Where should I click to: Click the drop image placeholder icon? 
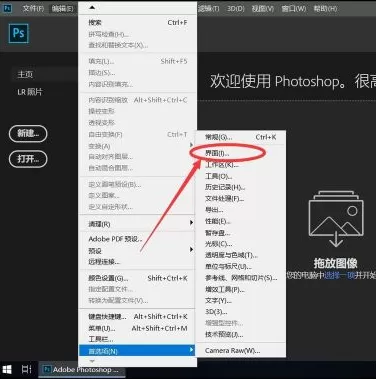(x=336, y=219)
